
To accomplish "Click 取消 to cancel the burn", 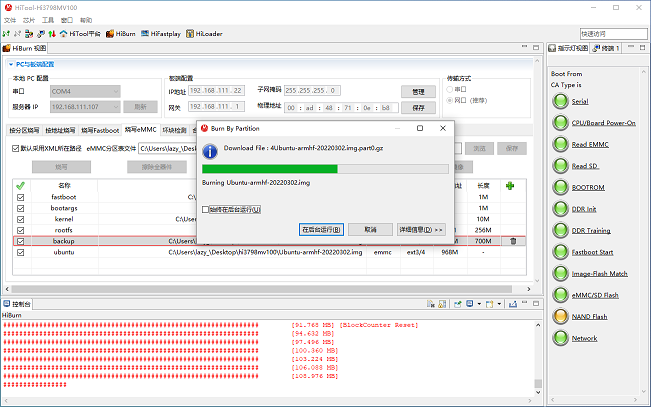I will [x=370, y=229].
